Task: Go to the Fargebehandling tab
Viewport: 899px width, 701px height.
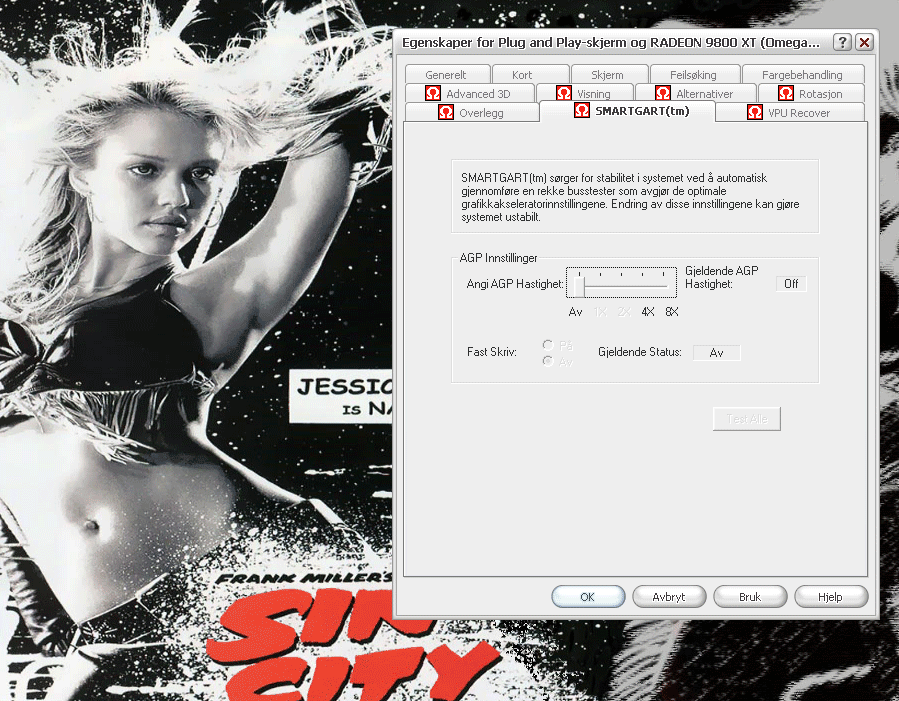Action: (803, 75)
